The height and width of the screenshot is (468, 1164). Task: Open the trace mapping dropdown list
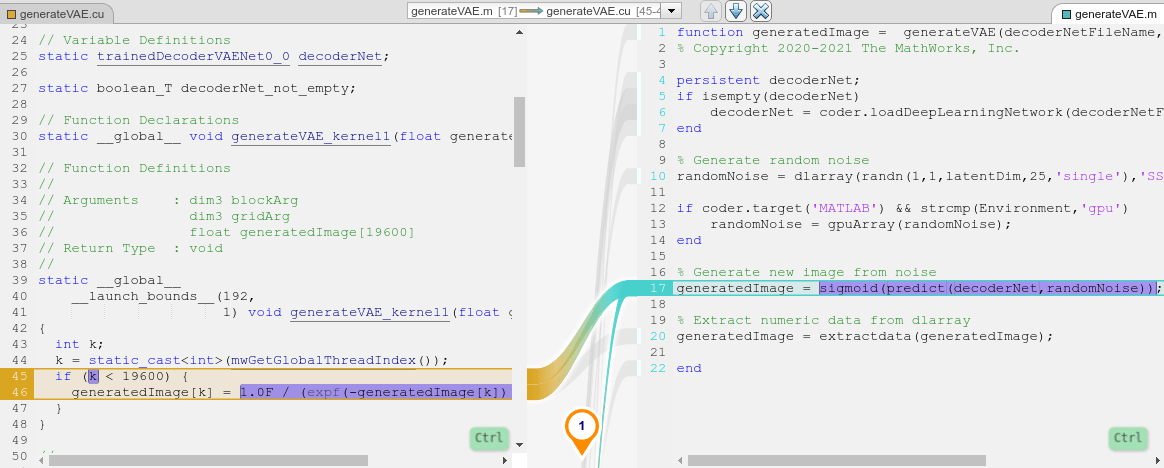pos(671,11)
